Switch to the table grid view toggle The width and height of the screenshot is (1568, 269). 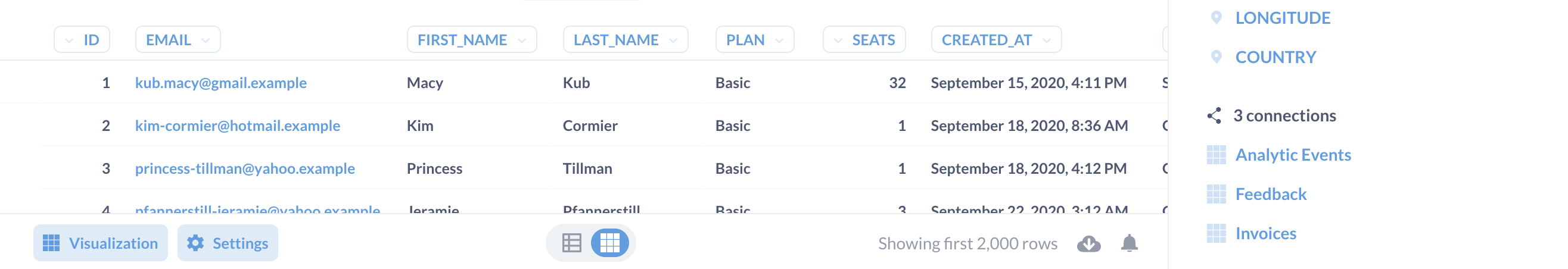tap(610, 243)
